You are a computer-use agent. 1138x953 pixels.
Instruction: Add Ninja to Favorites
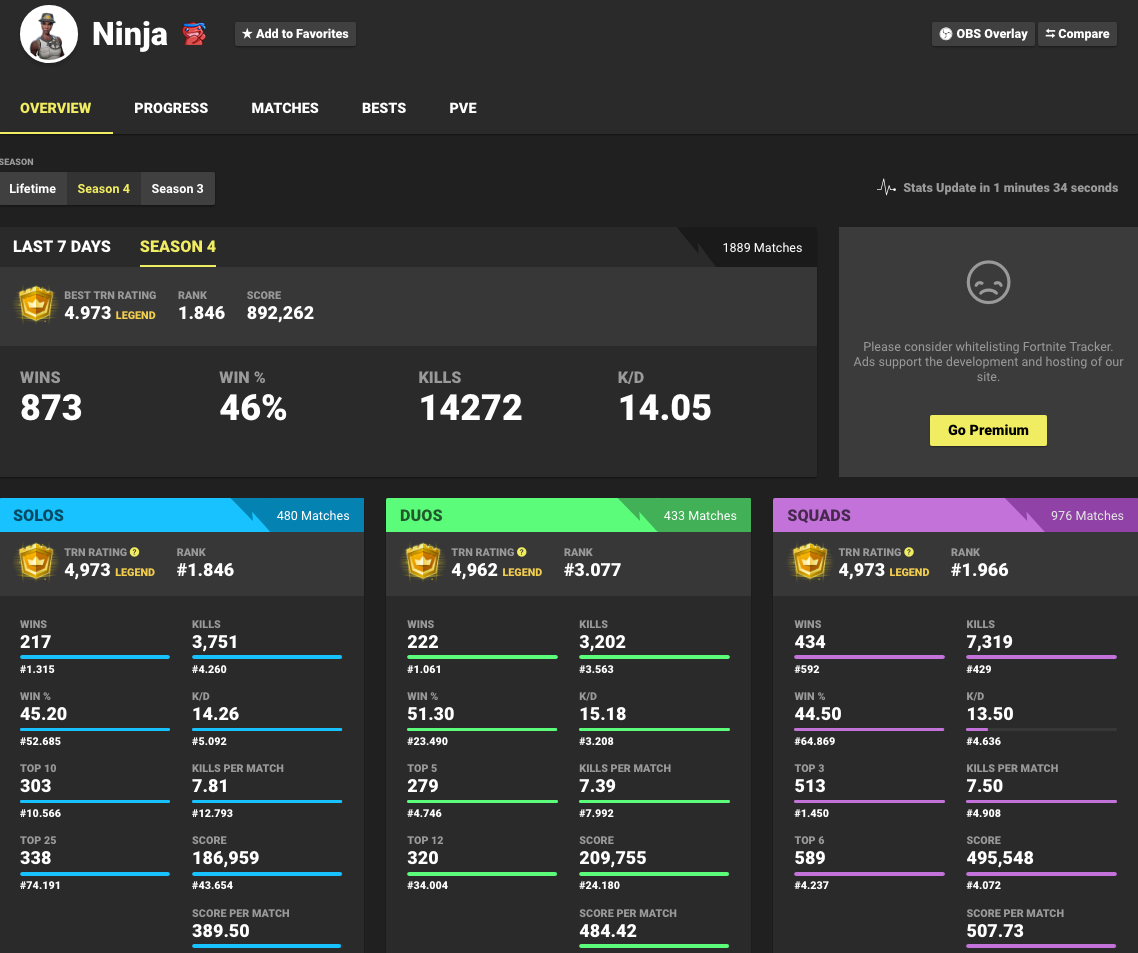click(x=295, y=33)
